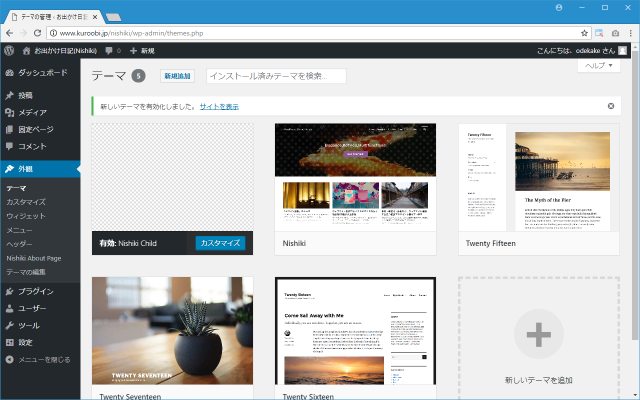Click the installed themes search field
The image size is (640, 400).
276,76
